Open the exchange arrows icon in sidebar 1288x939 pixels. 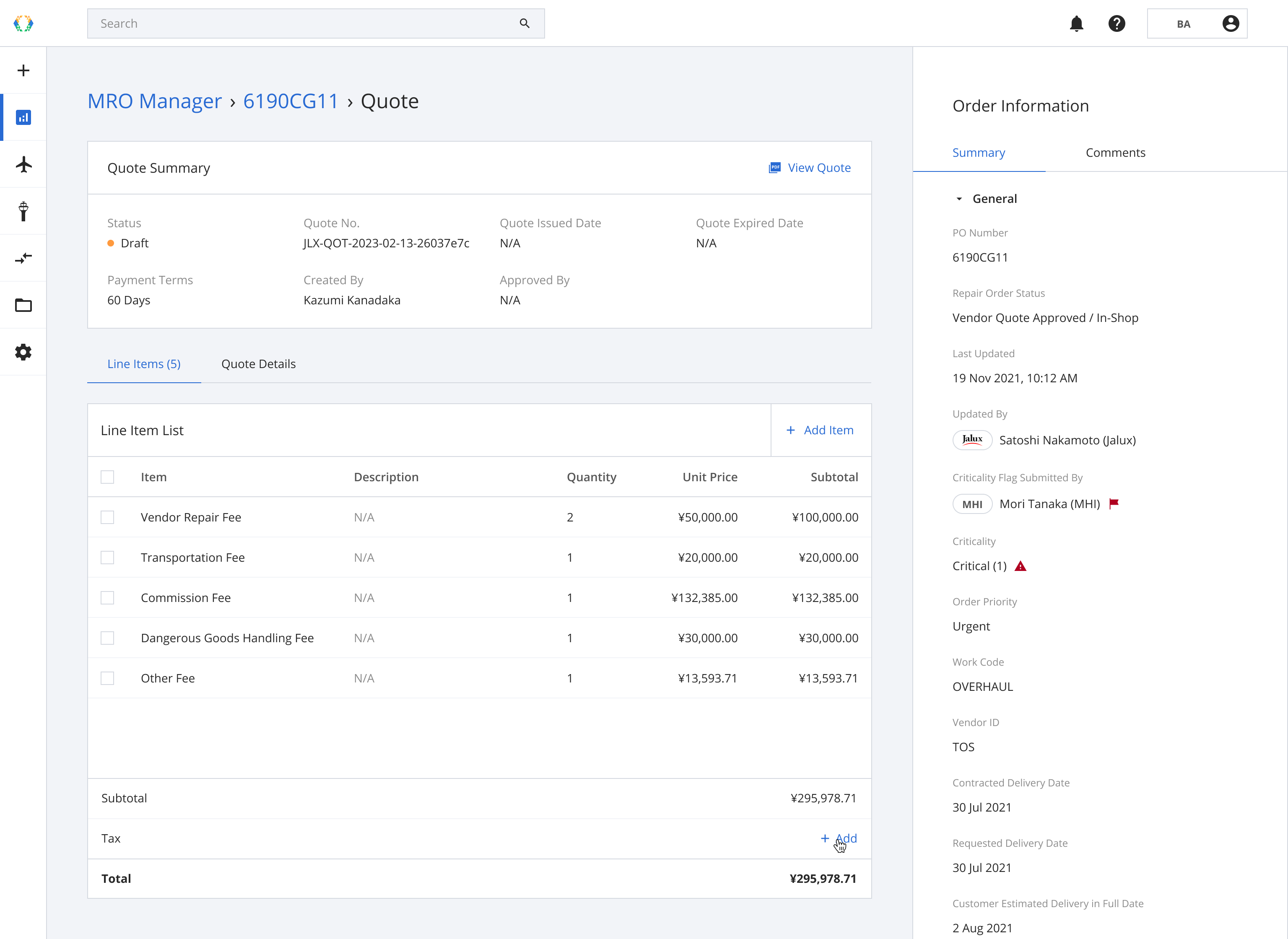click(23, 259)
